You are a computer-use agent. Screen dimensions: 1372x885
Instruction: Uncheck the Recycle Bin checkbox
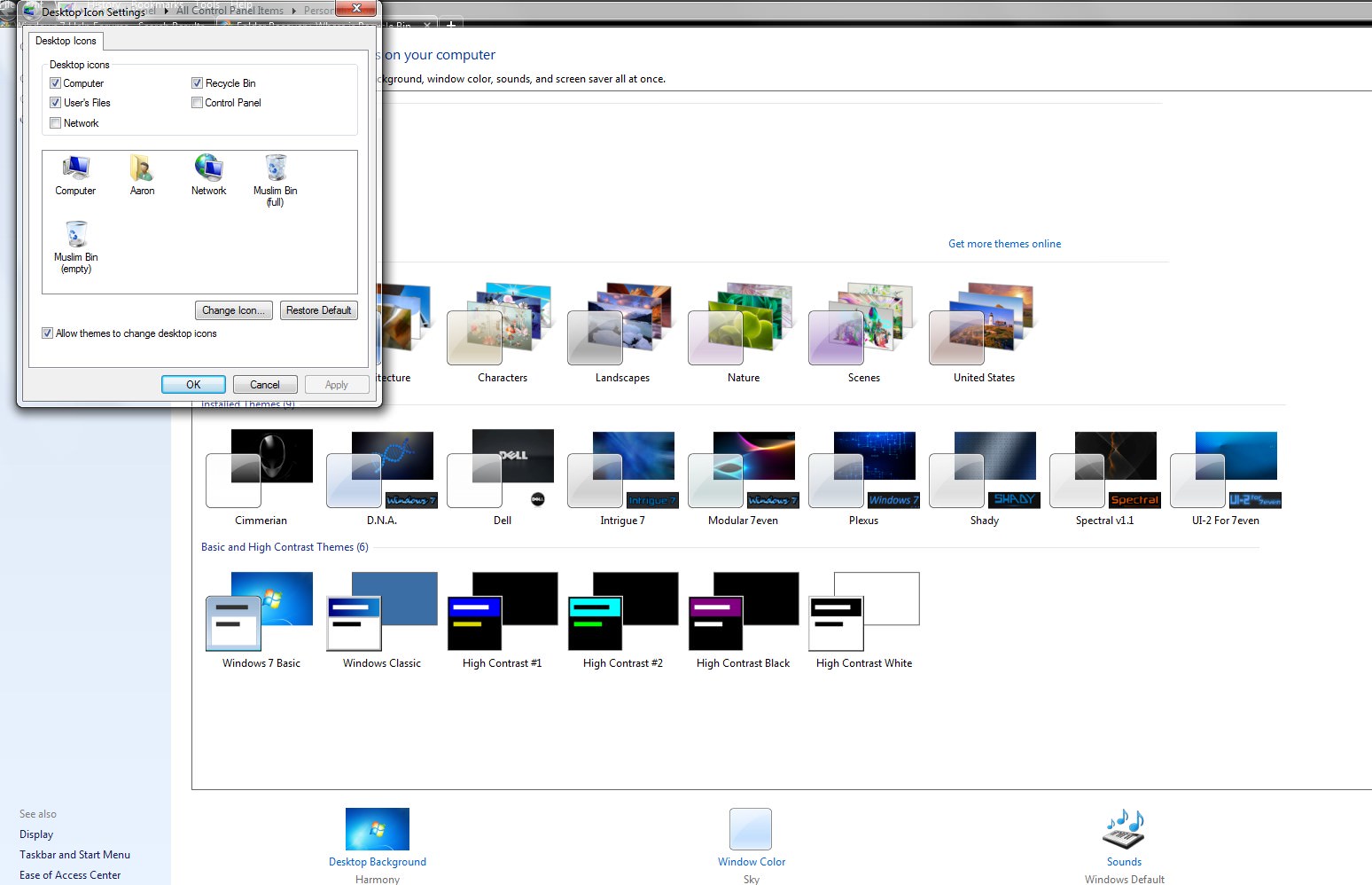(197, 83)
